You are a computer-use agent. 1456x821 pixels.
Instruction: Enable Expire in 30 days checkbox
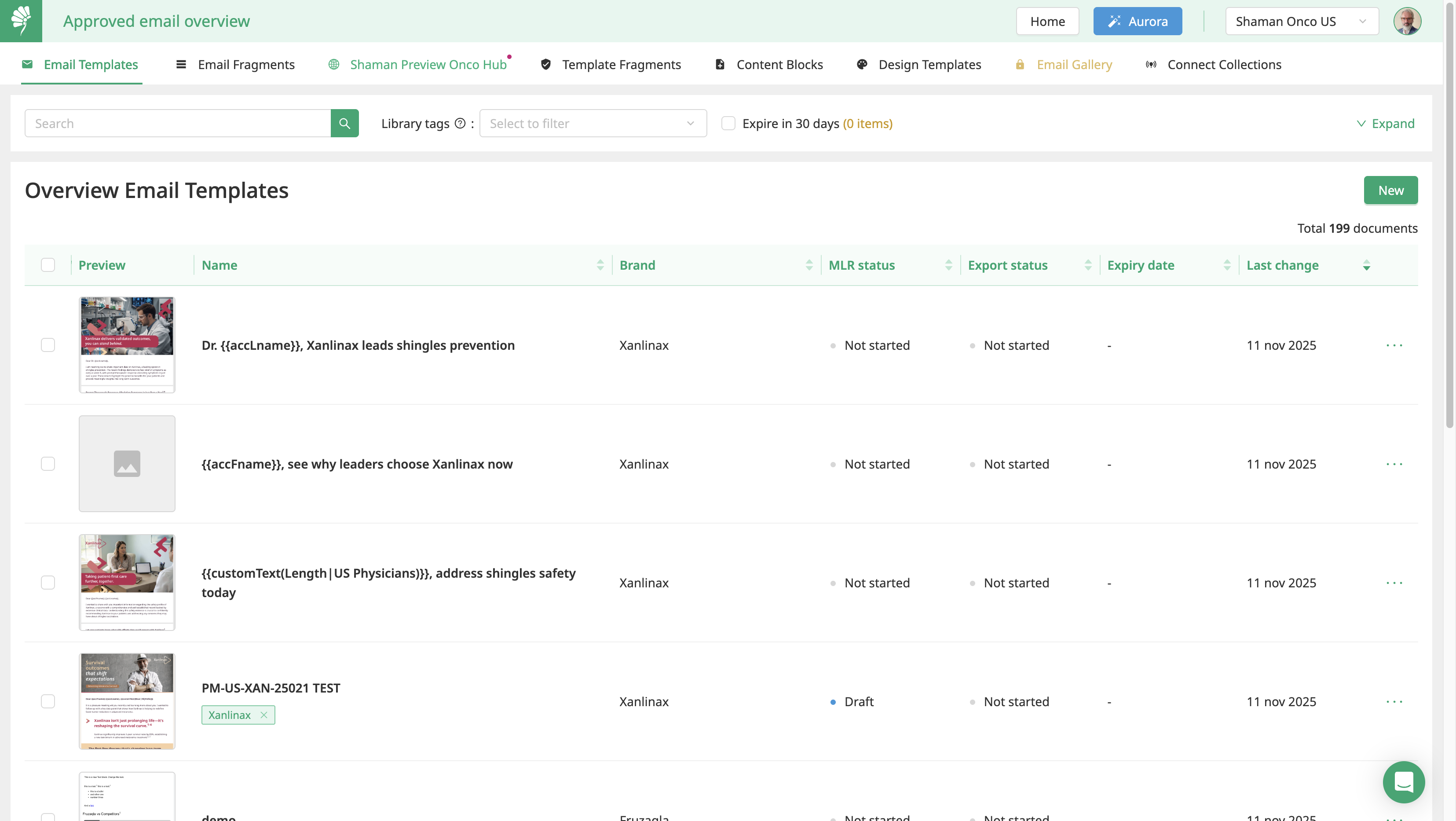click(x=728, y=123)
